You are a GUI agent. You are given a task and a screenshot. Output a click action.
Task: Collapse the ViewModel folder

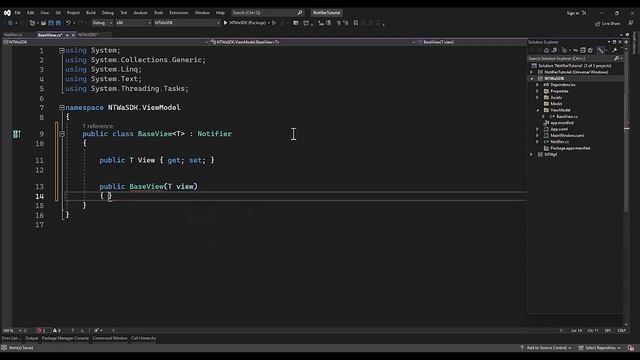click(538, 110)
